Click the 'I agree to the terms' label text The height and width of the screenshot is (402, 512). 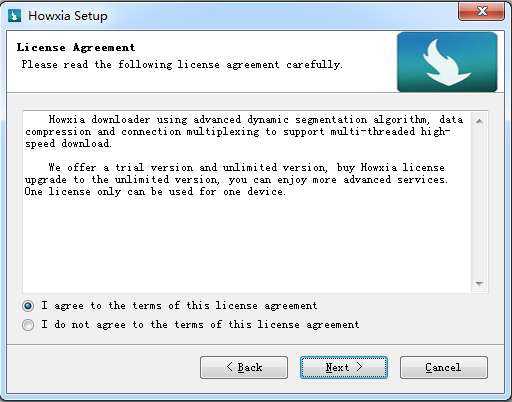click(x=179, y=306)
